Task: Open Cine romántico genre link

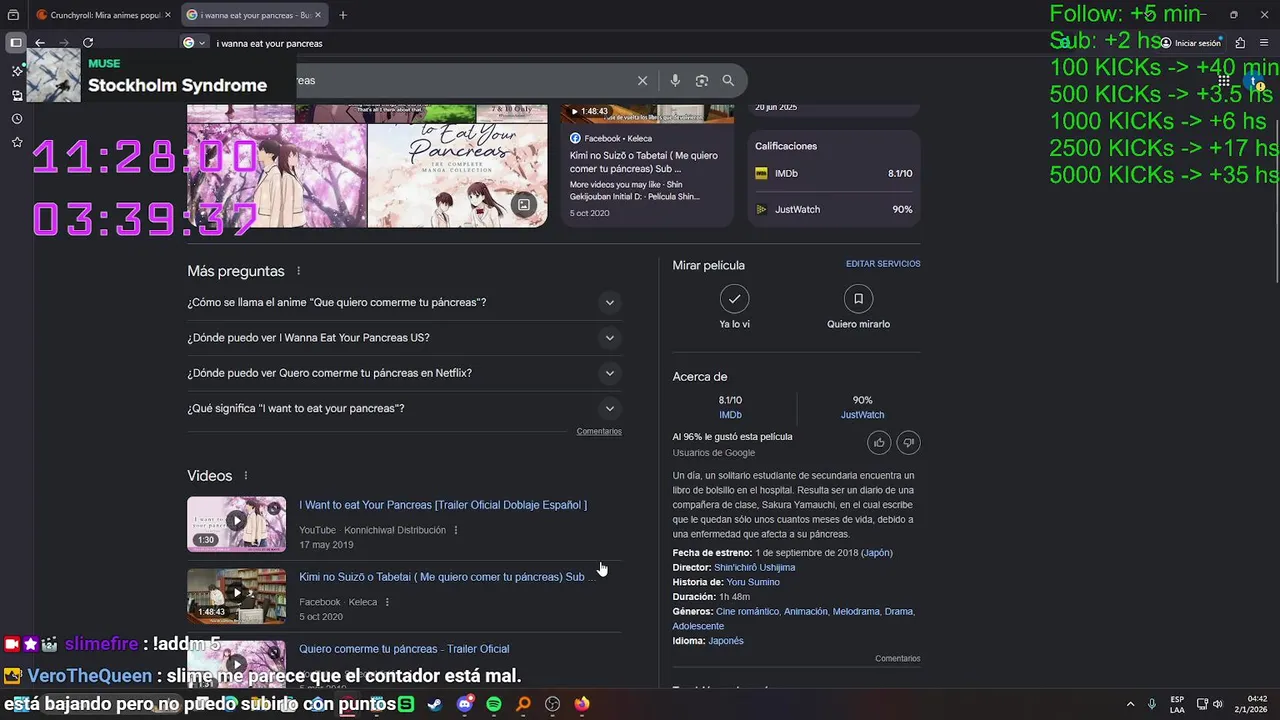Action: tap(747, 611)
